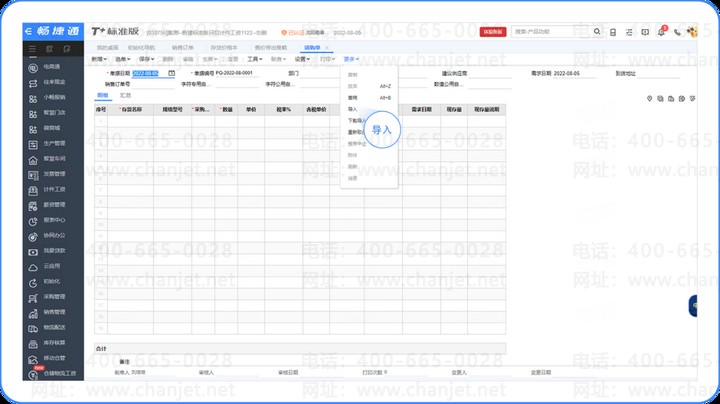
Task: Select the 明细 sub-tab
Action: coord(103,95)
